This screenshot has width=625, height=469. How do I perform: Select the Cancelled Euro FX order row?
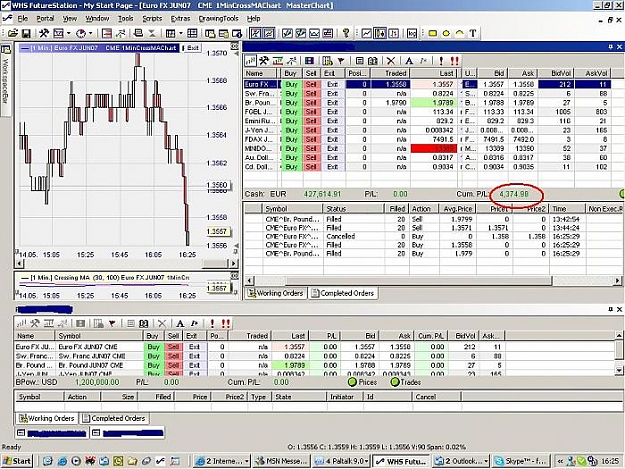[432, 236]
